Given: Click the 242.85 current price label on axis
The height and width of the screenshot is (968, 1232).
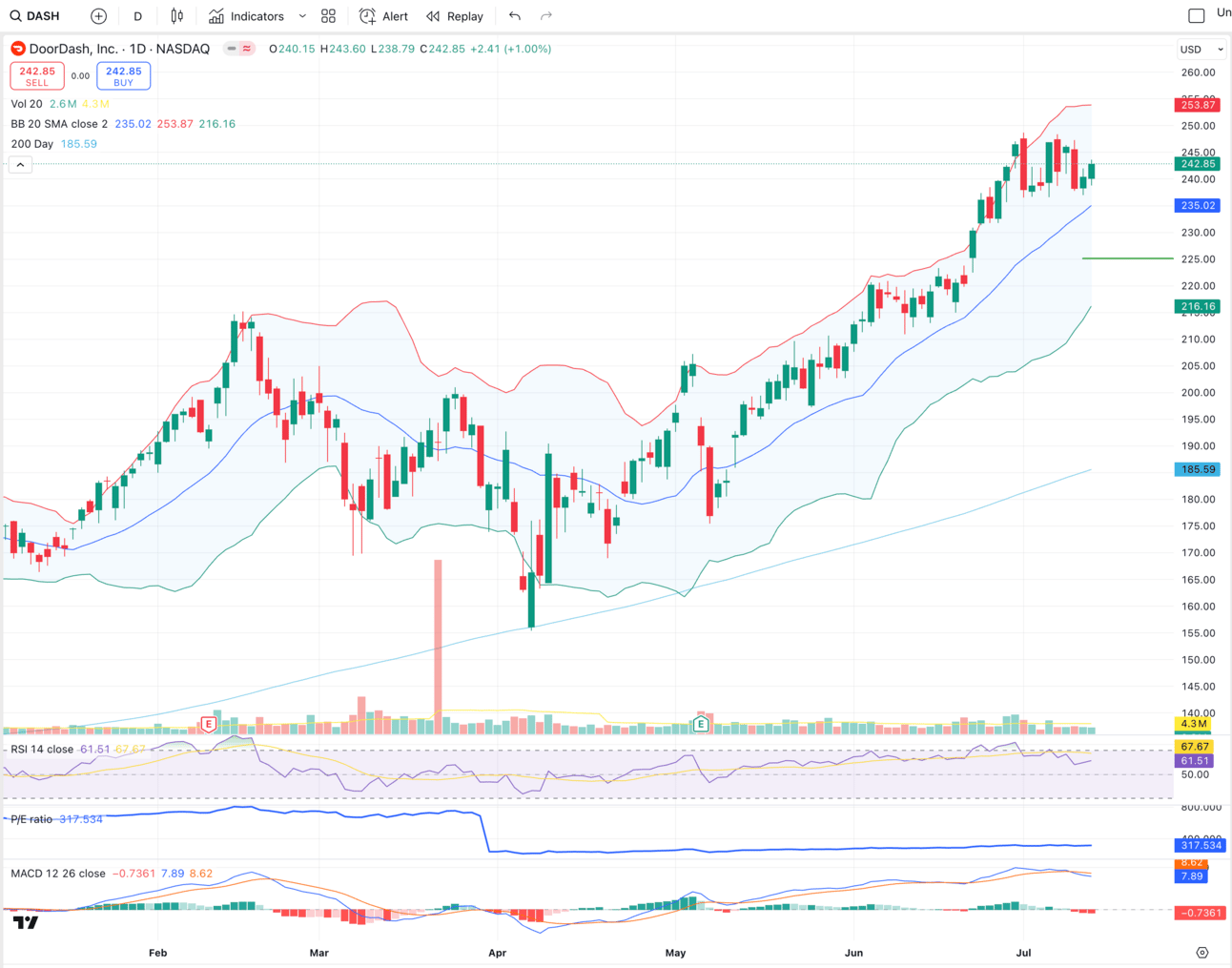Looking at the screenshot, I should pos(1197,164).
